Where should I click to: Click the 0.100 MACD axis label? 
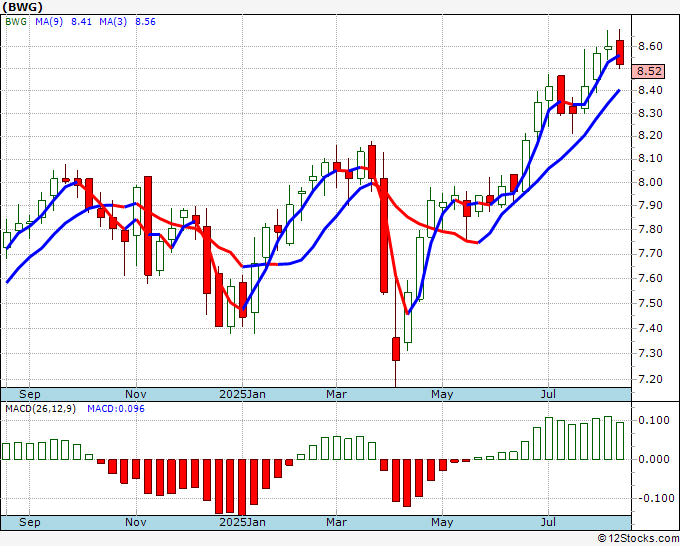tap(653, 420)
